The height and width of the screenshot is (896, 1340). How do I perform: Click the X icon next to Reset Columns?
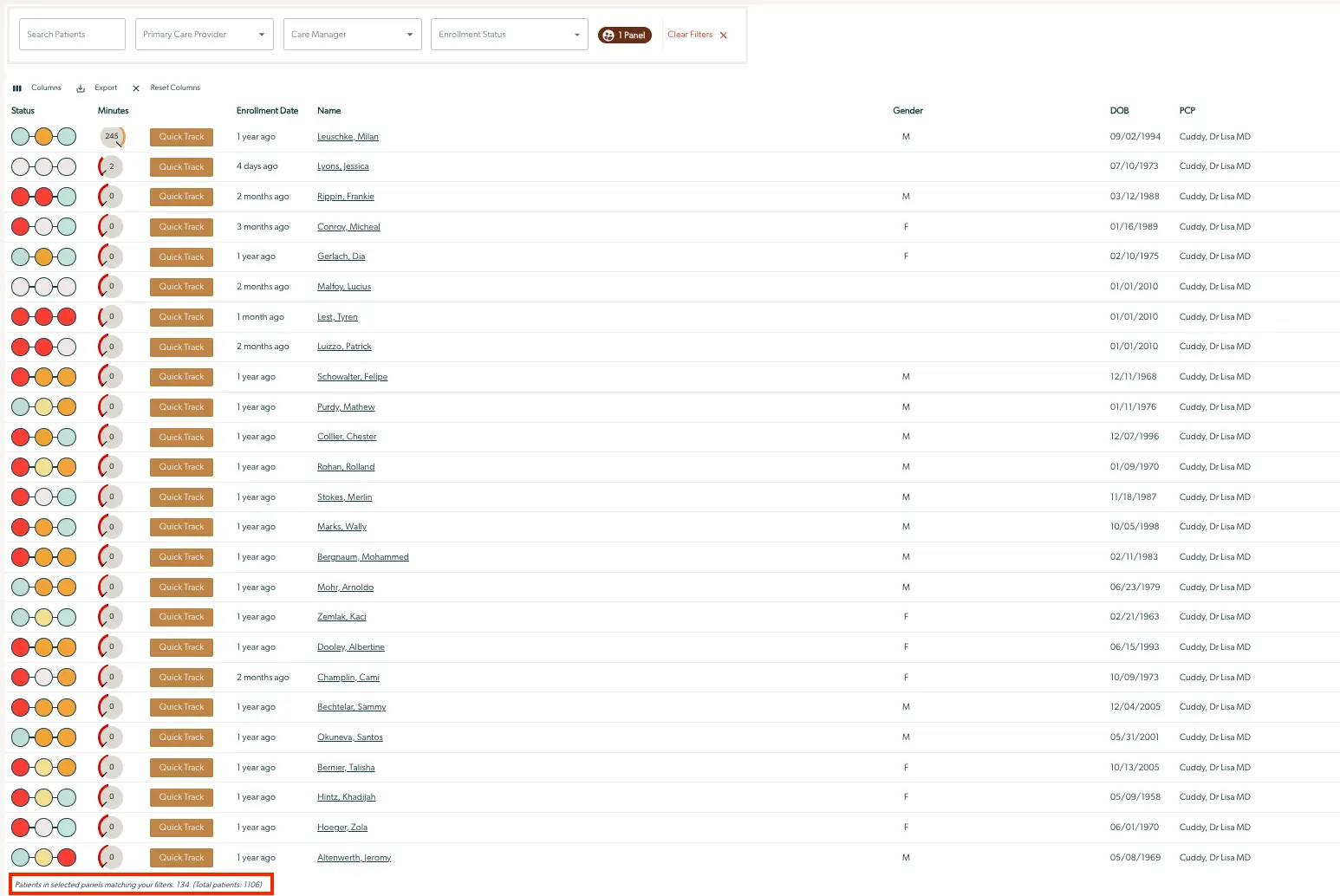[135, 88]
